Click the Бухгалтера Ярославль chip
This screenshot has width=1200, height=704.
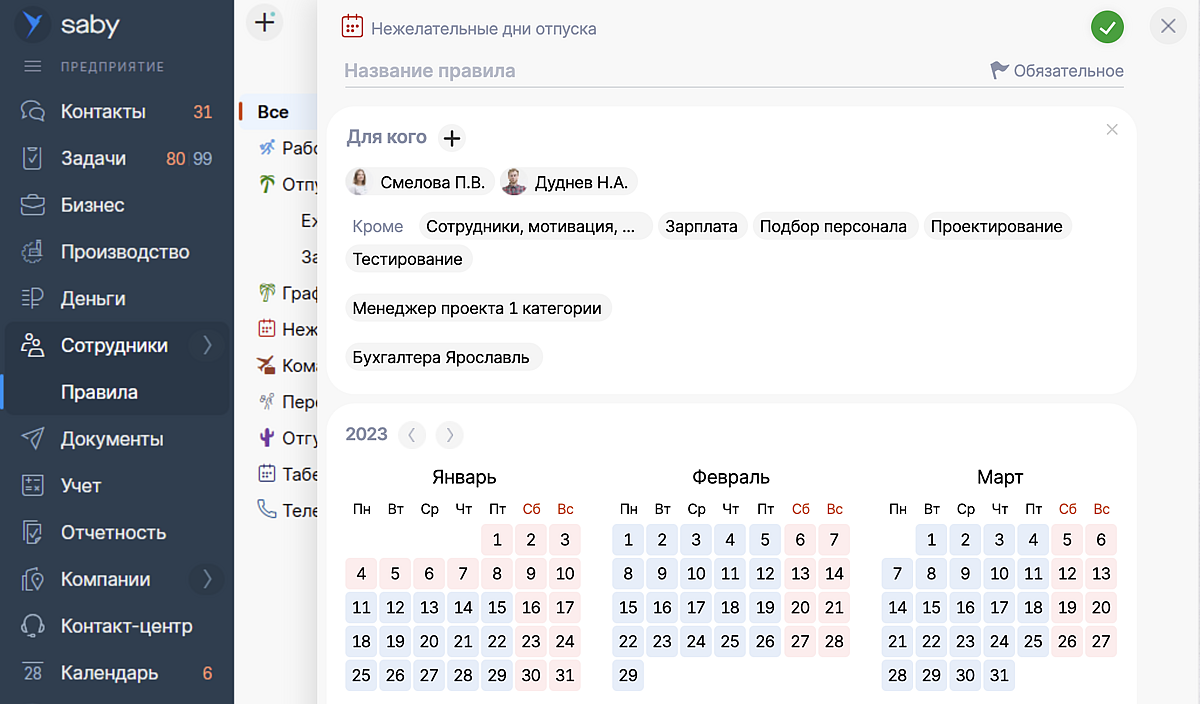[x=441, y=358]
